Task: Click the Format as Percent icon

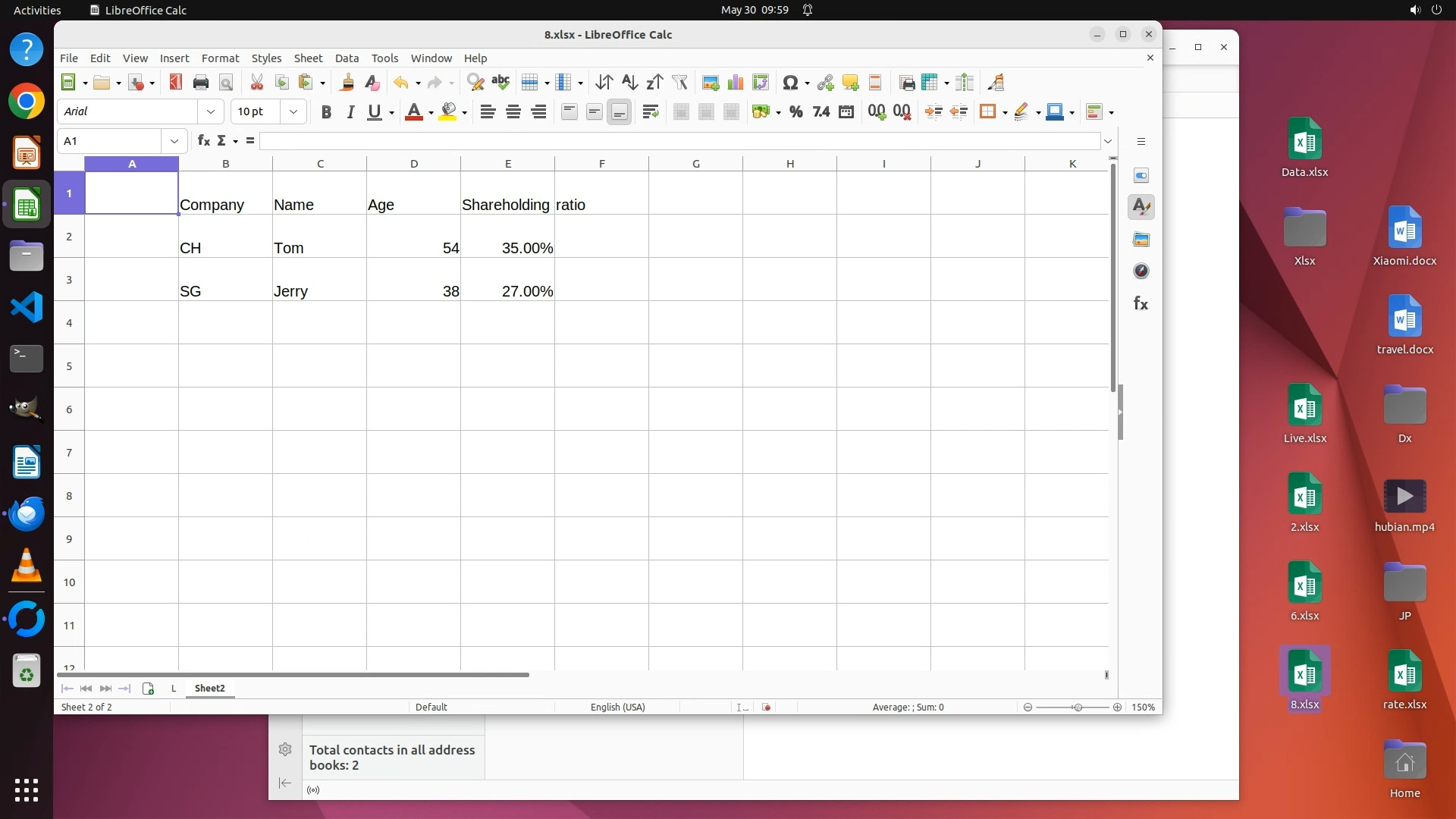Action: pos(795,112)
